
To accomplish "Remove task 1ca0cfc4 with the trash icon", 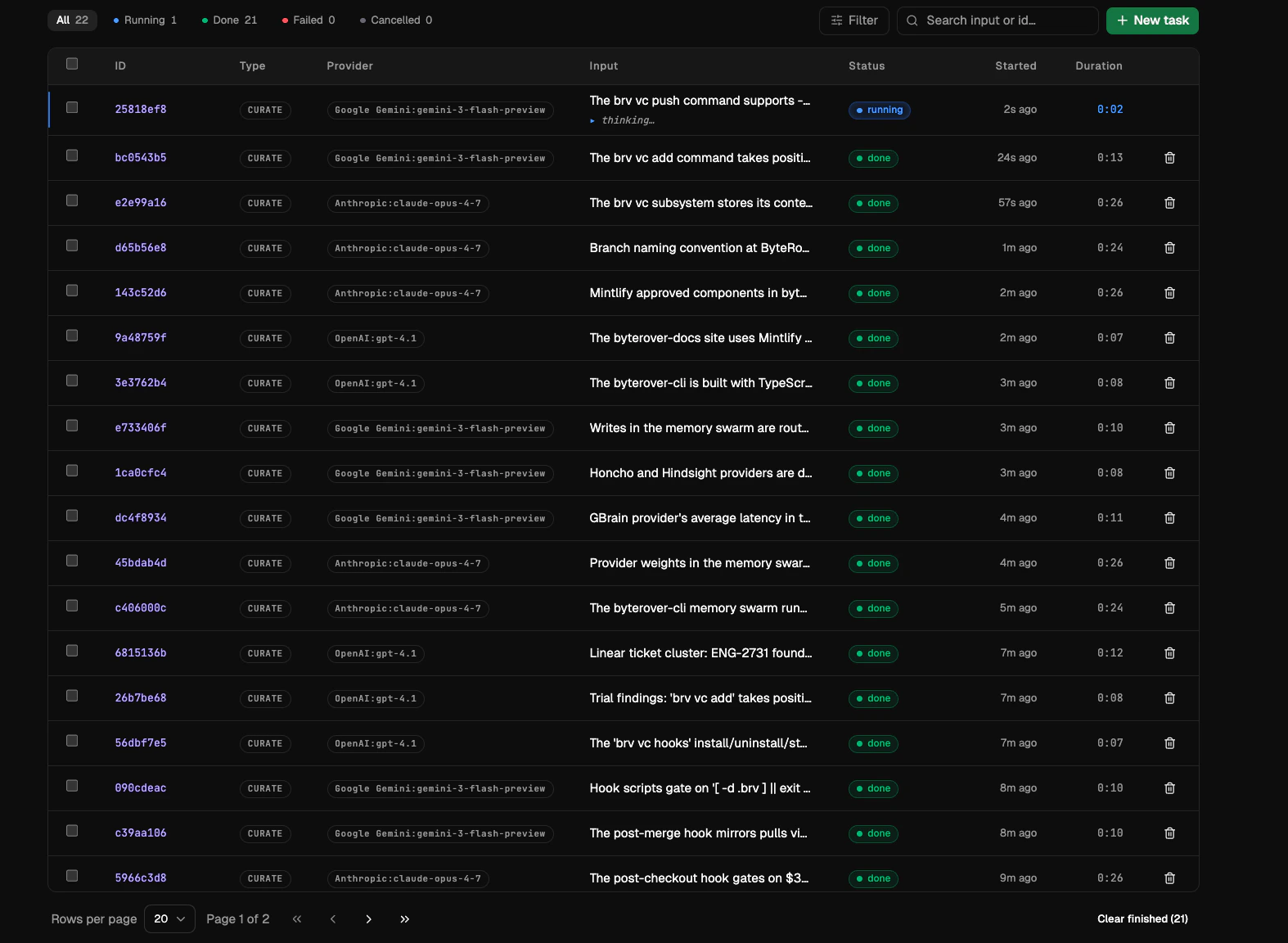I will [x=1169, y=473].
